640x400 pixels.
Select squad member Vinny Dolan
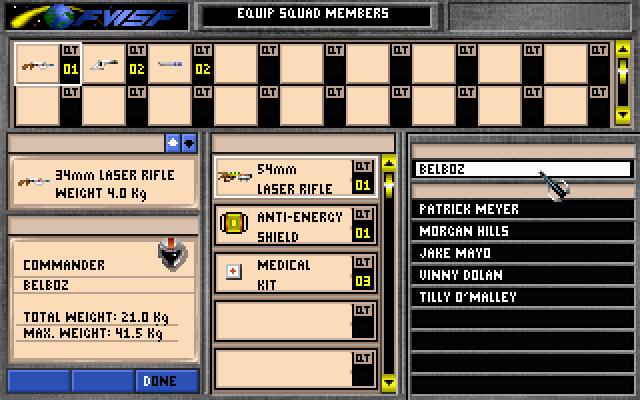tap(522, 276)
